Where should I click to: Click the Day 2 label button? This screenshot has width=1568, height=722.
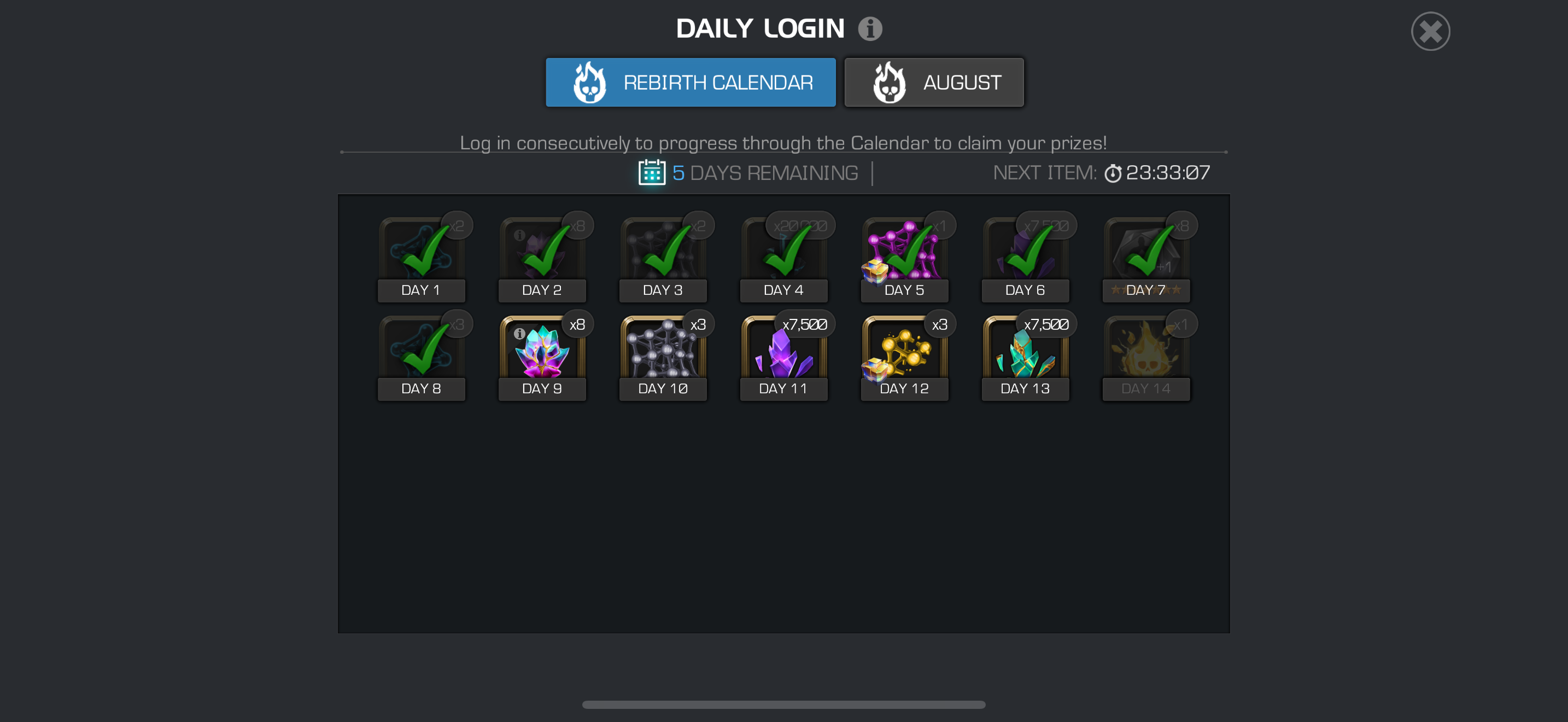542,290
